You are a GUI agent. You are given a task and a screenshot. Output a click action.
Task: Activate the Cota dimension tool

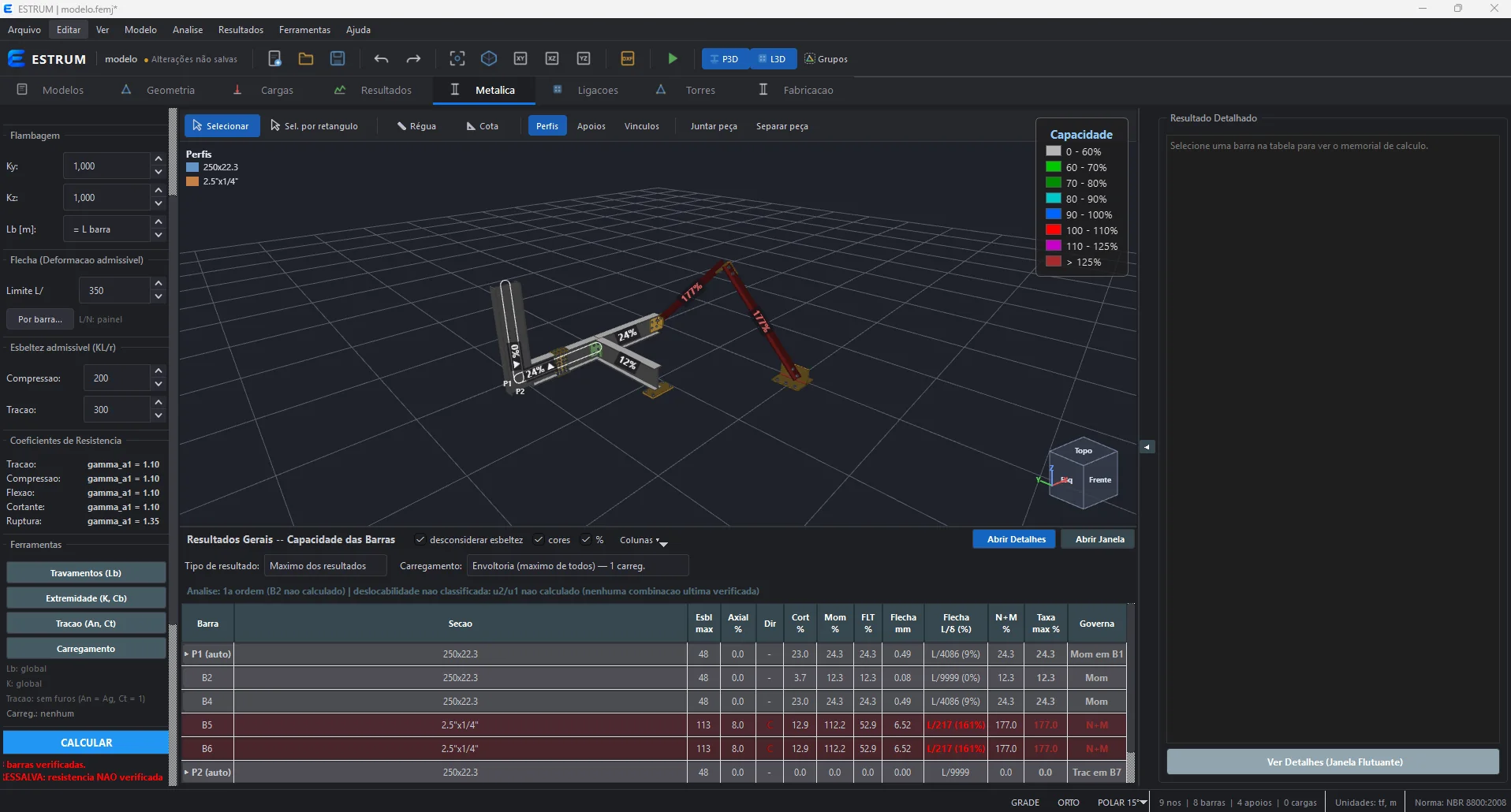pos(483,126)
